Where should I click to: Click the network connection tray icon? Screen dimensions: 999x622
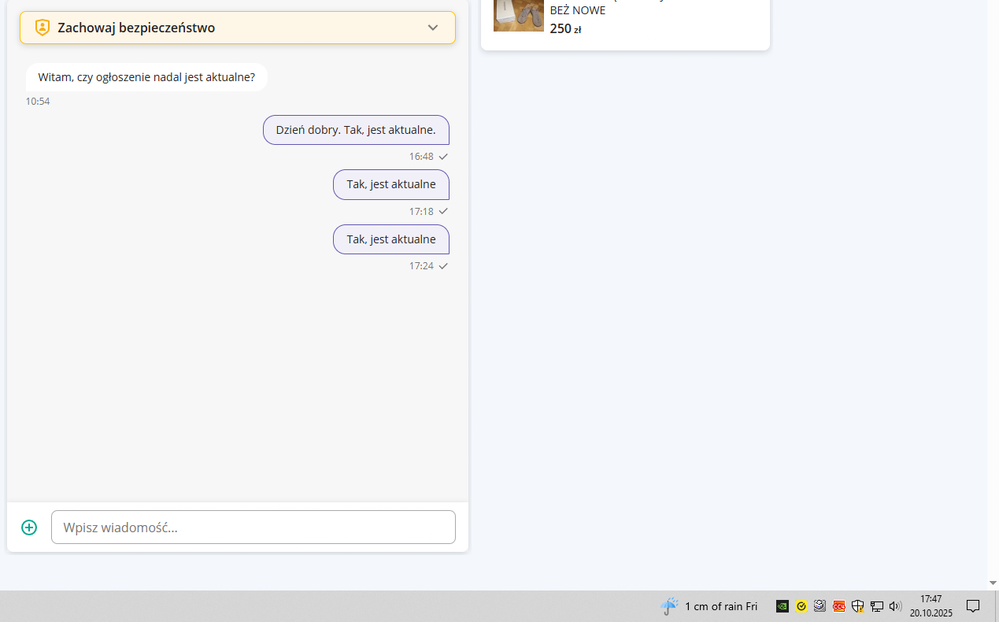[877, 606]
